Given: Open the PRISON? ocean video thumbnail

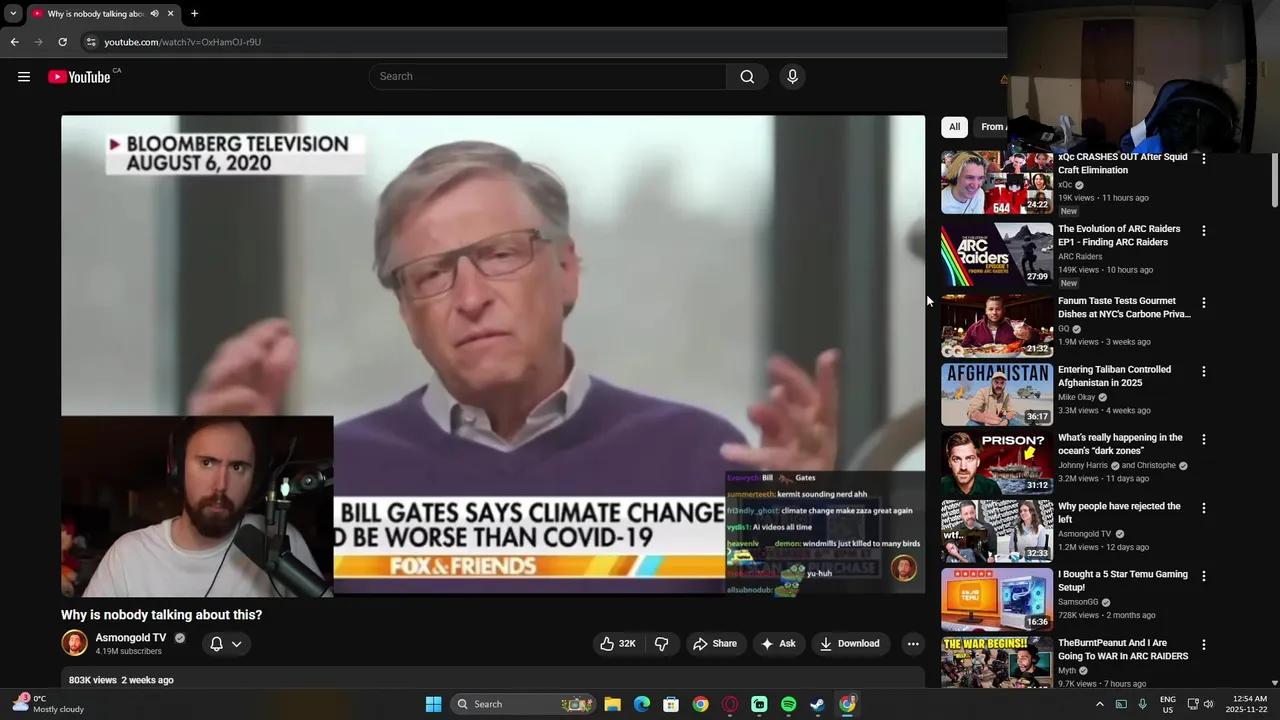Looking at the screenshot, I should pos(997,463).
